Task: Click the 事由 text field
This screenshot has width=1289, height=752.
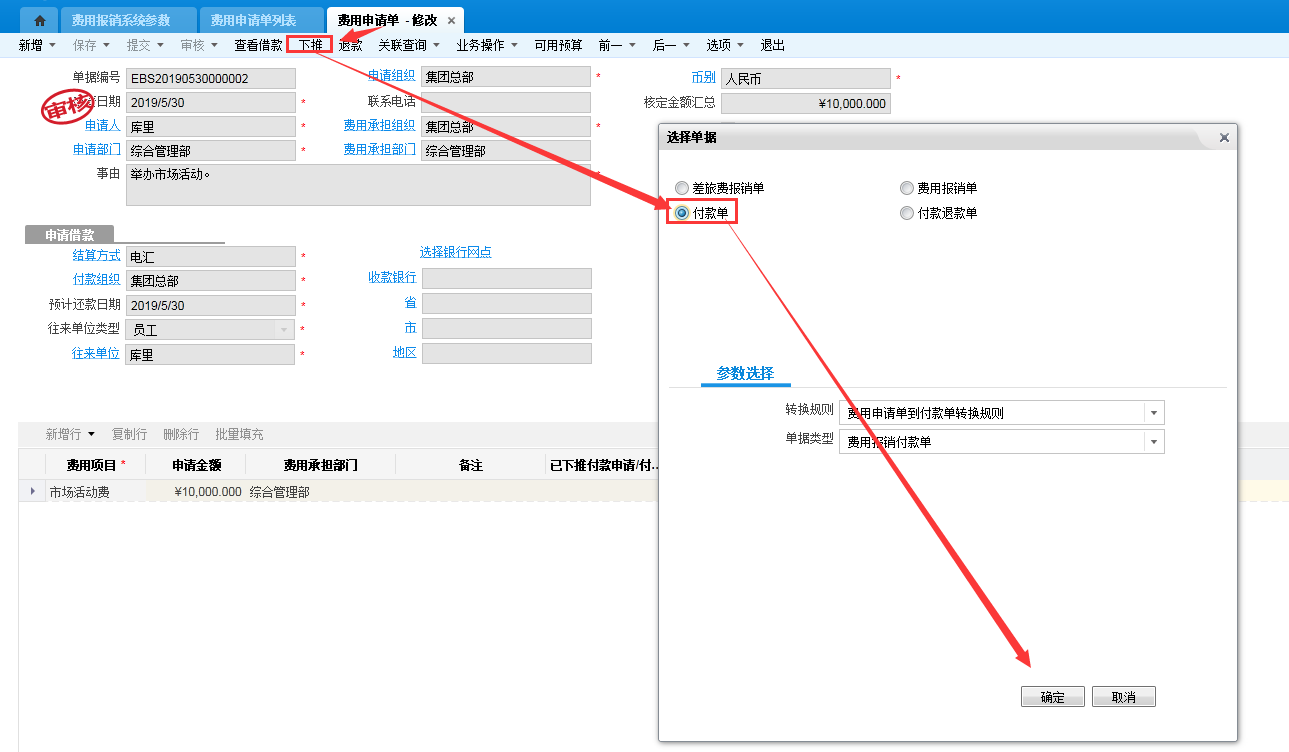Action: [358, 185]
